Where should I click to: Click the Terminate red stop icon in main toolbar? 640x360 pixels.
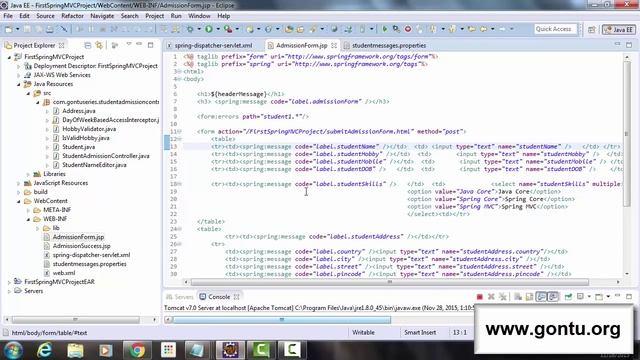pyautogui.click(x=408, y=29)
